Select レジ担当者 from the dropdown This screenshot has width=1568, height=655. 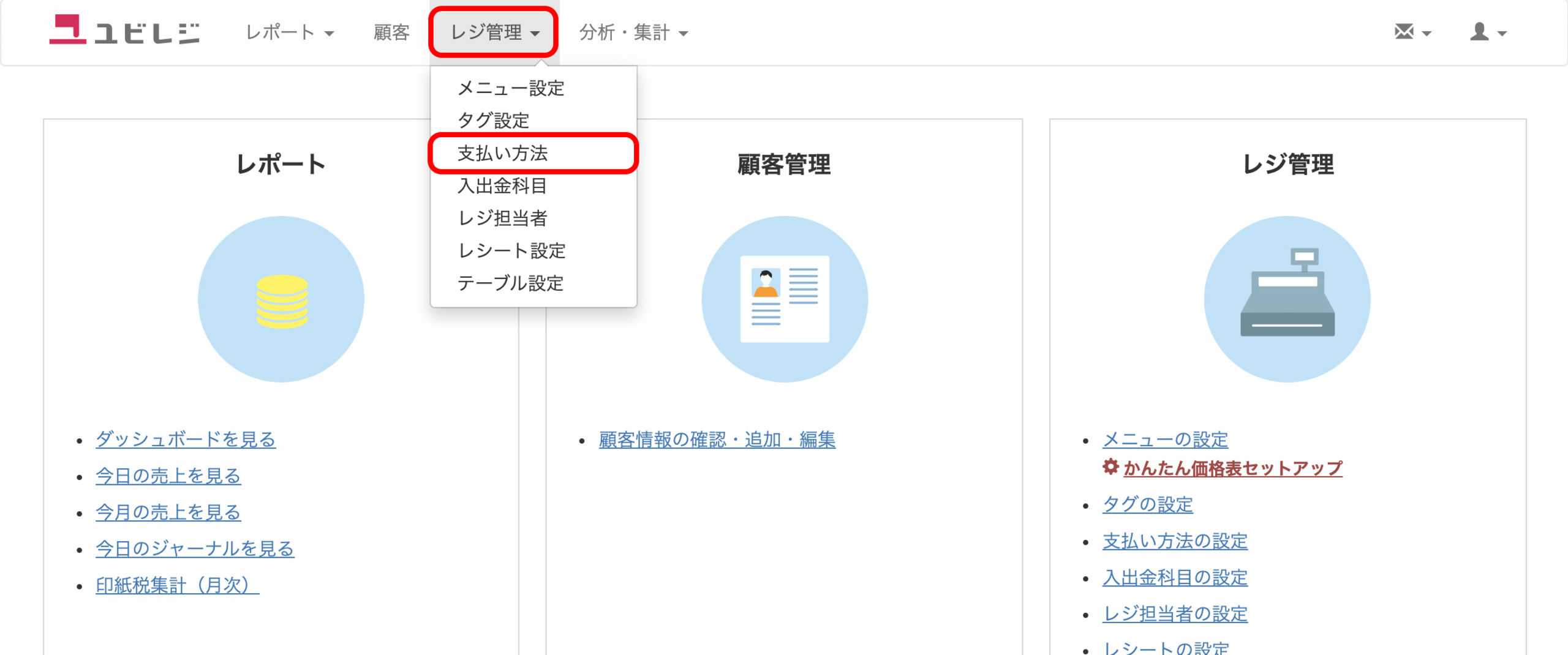coord(533,218)
